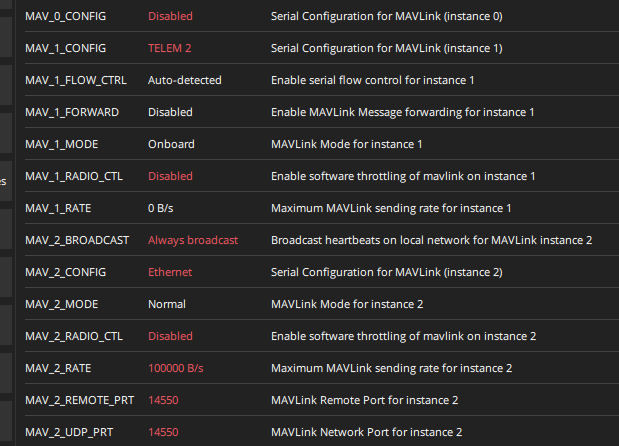Click the MAV_2_RATE parameter name

(x=59, y=368)
